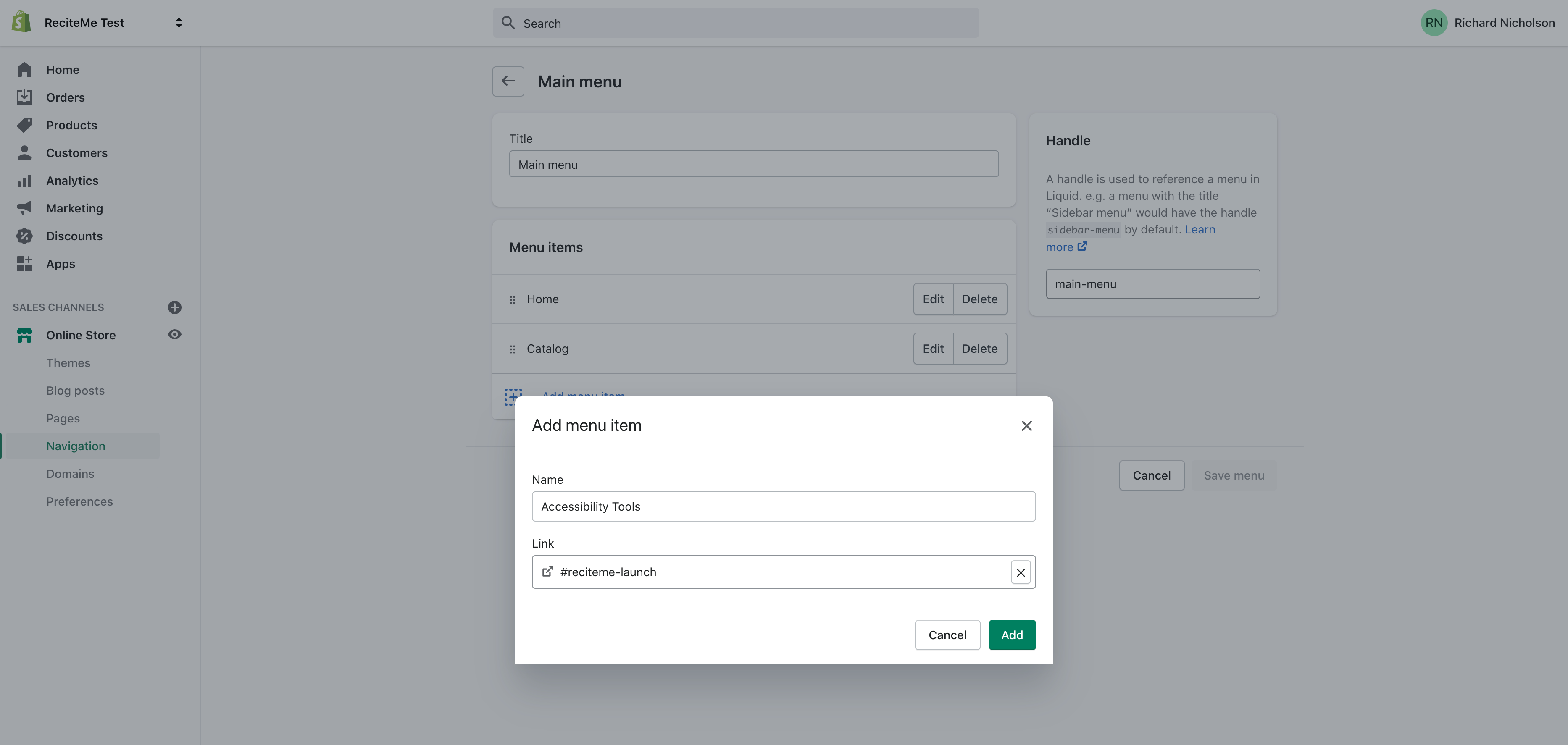Open Pages in sidebar

pyautogui.click(x=63, y=418)
